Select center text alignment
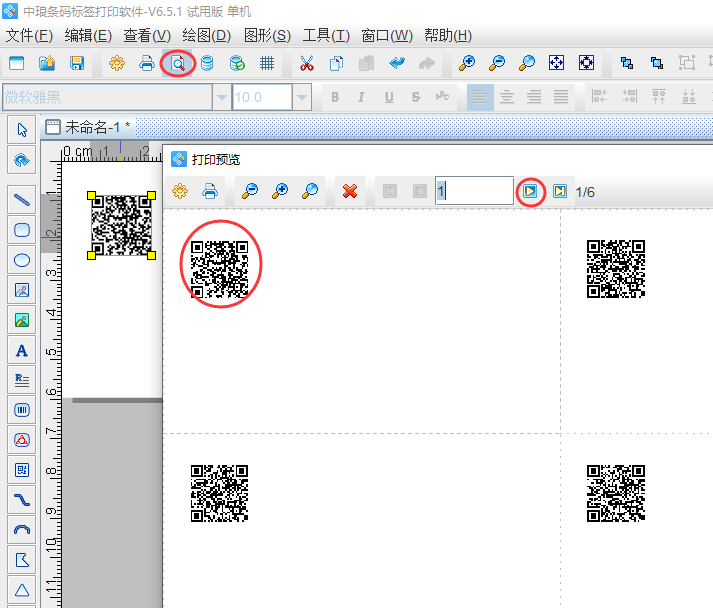713x608 pixels. [x=507, y=97]
